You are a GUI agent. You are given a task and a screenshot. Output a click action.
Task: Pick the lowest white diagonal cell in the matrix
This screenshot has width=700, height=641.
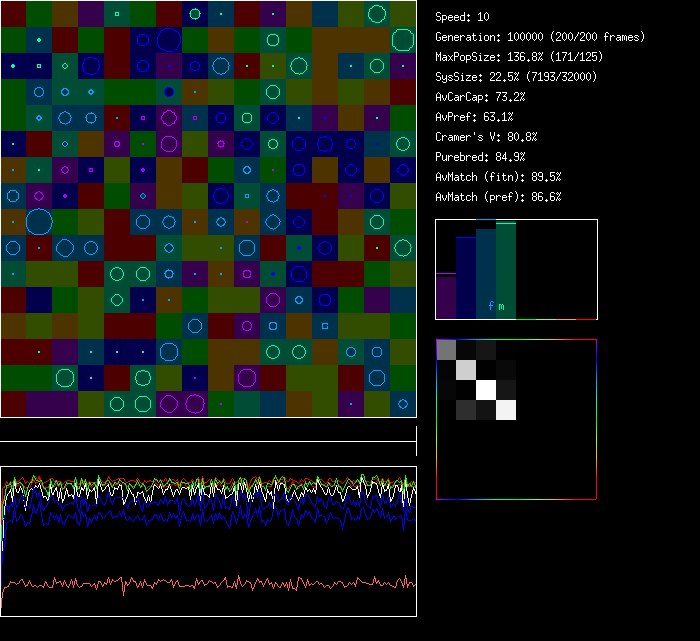(506, 409)
